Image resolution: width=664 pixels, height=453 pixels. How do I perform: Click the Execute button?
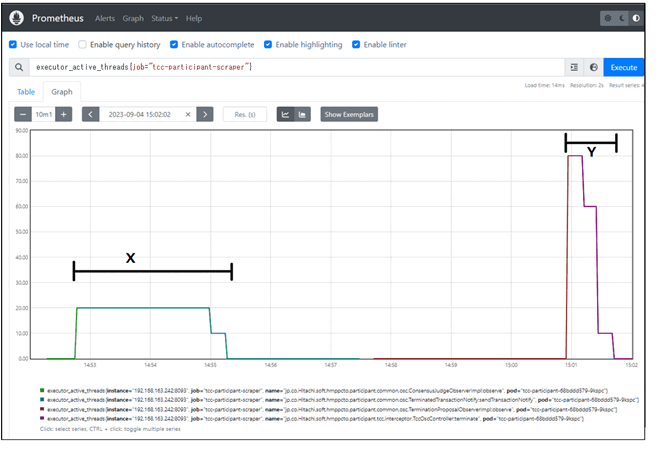624,67
